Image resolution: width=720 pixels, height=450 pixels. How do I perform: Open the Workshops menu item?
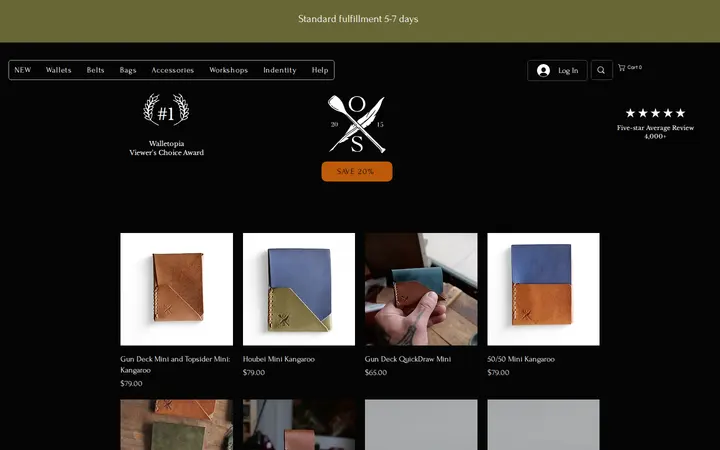(228, 70)
